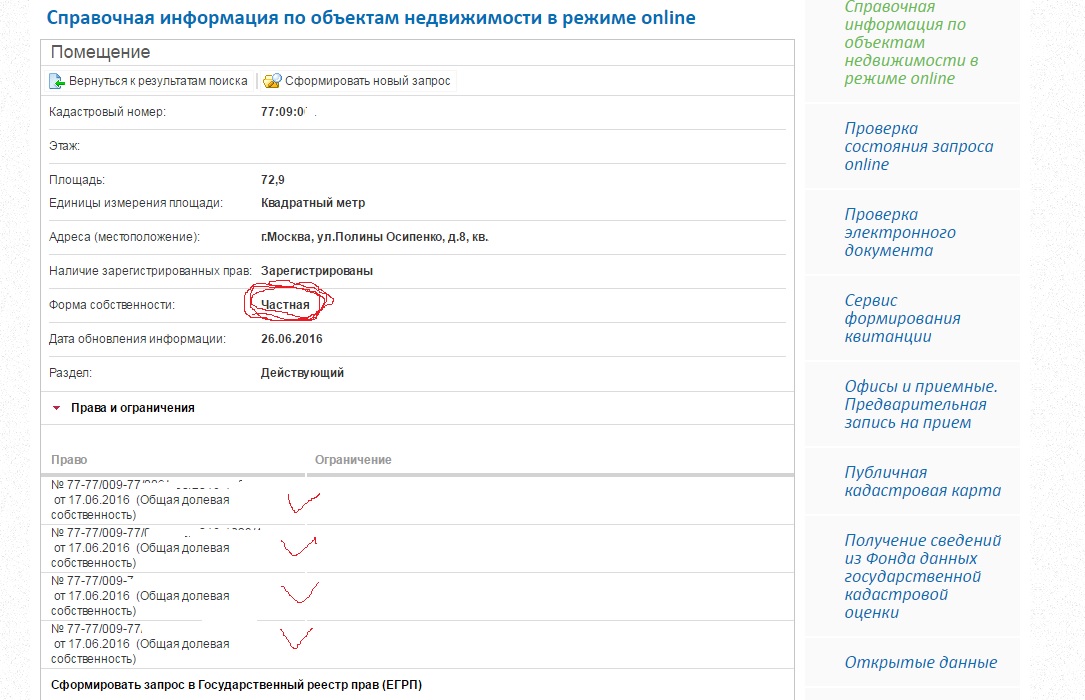Open 'Проверка состояния запроса online' sidebar item
The height and width of the screenshot is (700, 1085).
(x=918, y=146)
